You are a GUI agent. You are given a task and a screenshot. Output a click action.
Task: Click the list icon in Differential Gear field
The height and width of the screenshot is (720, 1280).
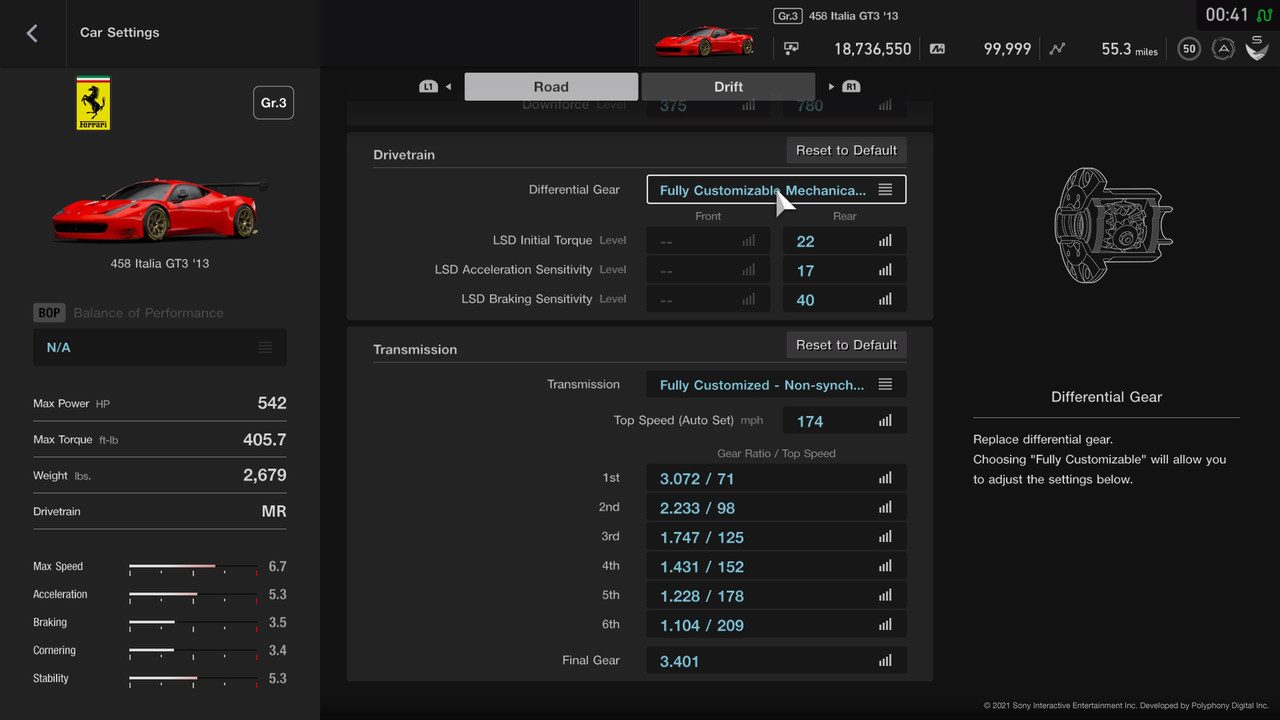pyautogui.click(x=885, y=190)
